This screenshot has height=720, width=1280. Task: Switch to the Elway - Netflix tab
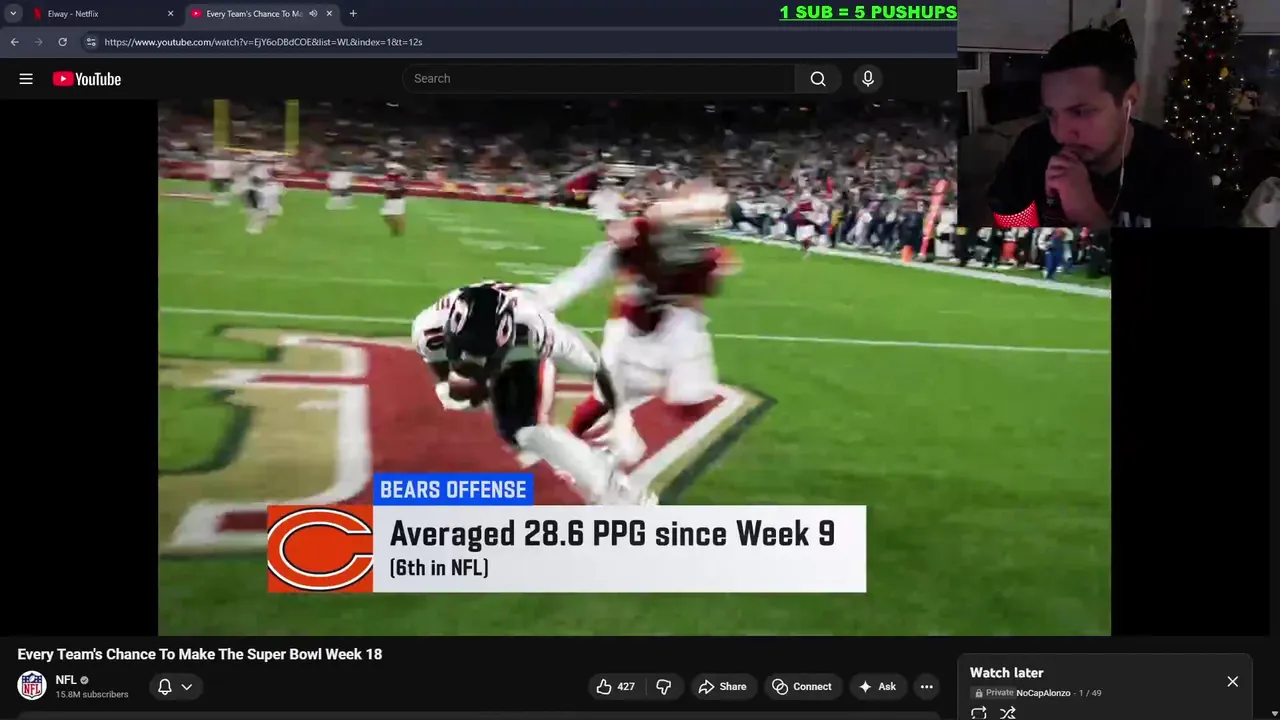pyautogui.click(x=100, y=14)
